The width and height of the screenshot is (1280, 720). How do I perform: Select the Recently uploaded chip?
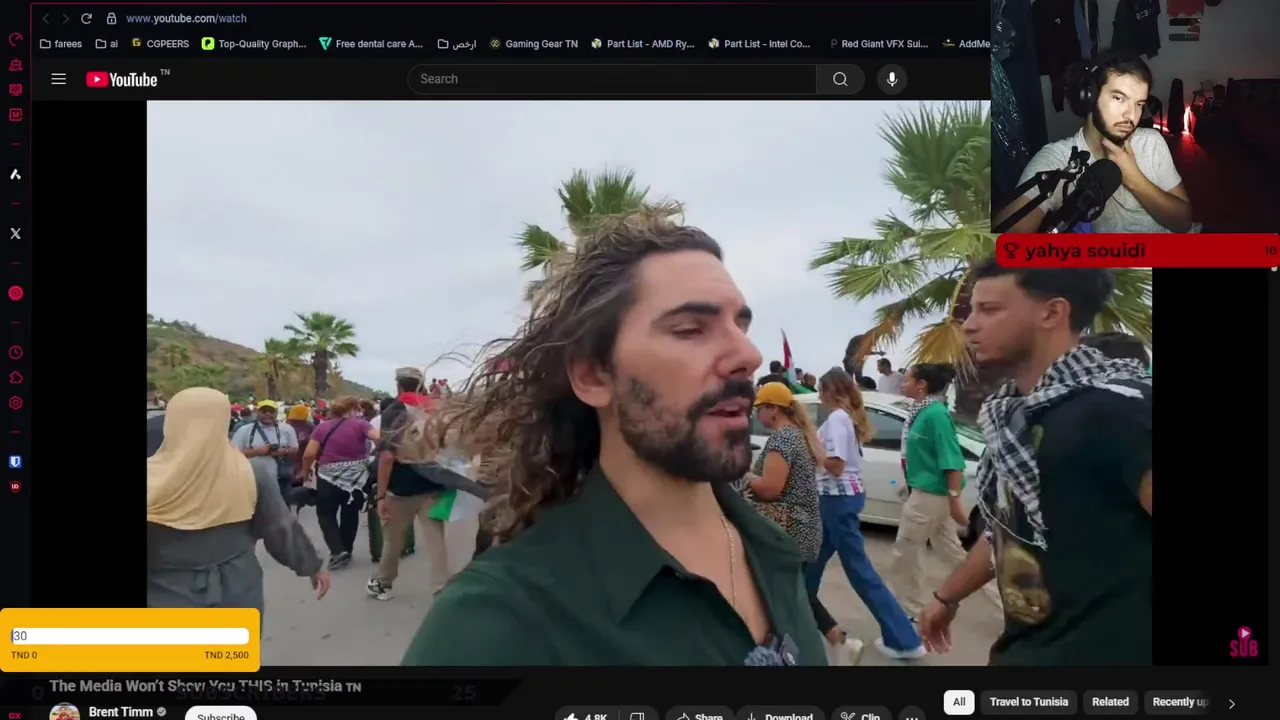point(1179,702)
